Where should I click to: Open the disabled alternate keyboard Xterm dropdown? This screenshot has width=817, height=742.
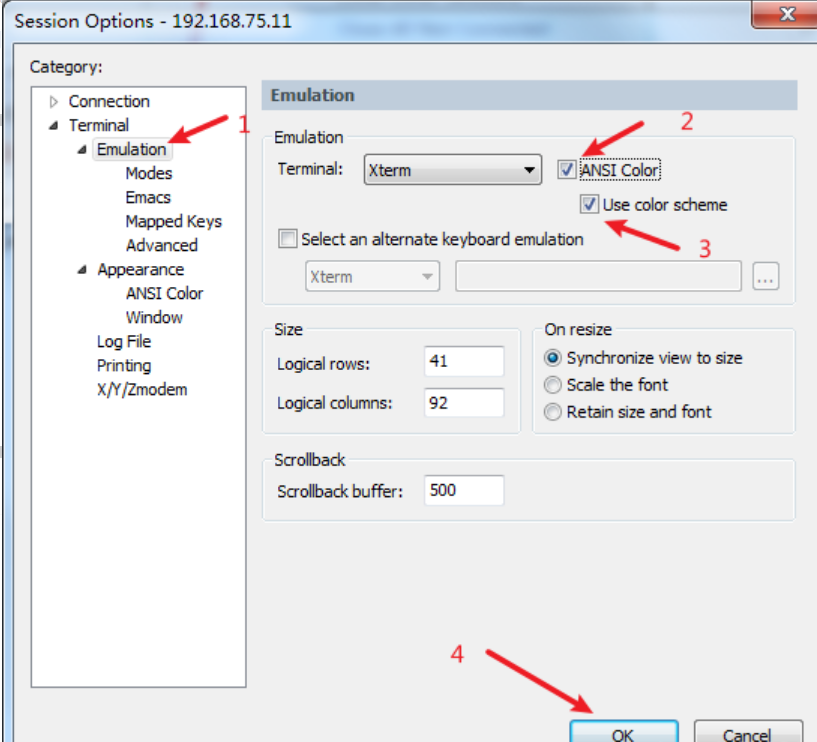[372, 277]
